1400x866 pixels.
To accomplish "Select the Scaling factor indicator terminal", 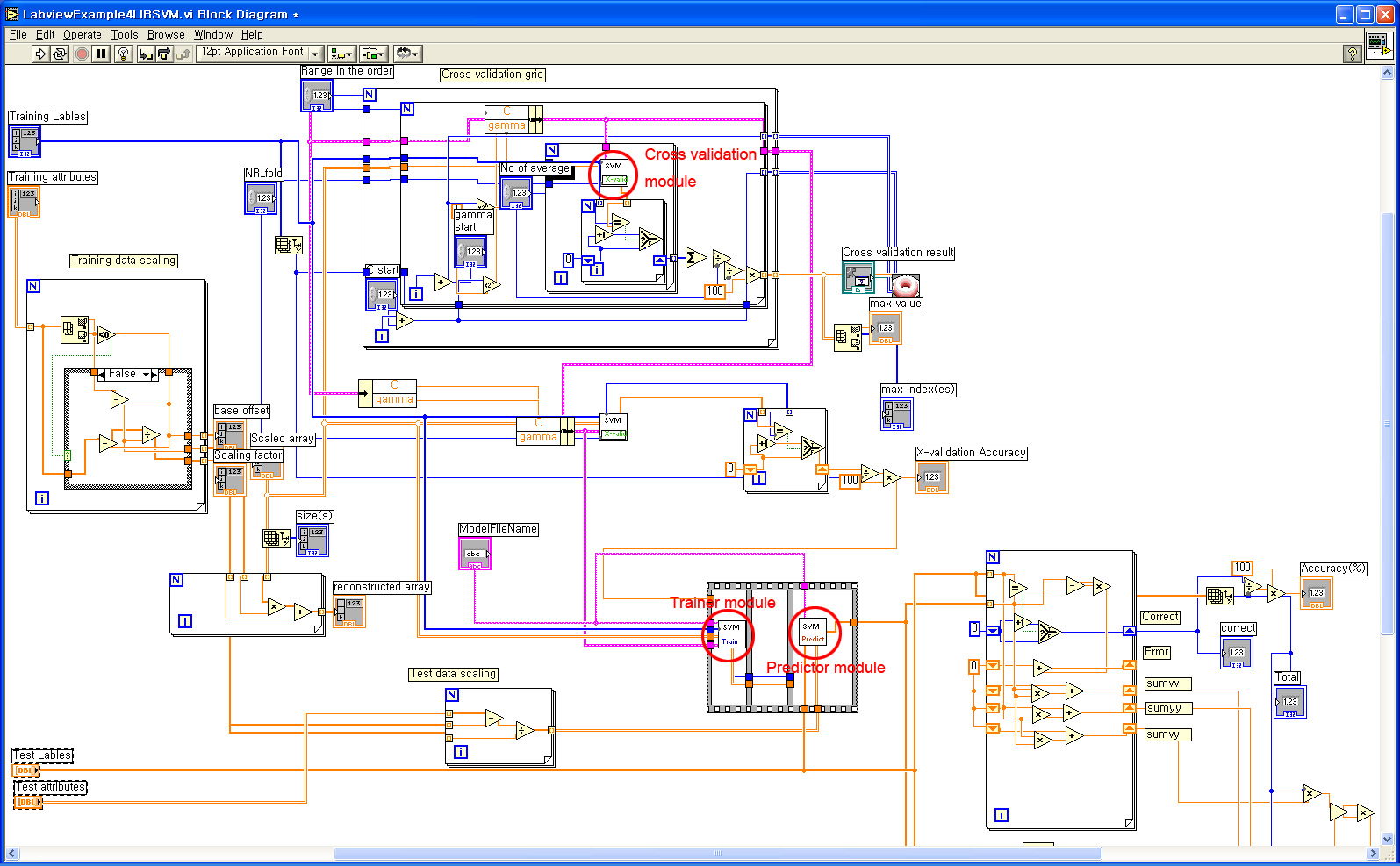I will point(231,480).
